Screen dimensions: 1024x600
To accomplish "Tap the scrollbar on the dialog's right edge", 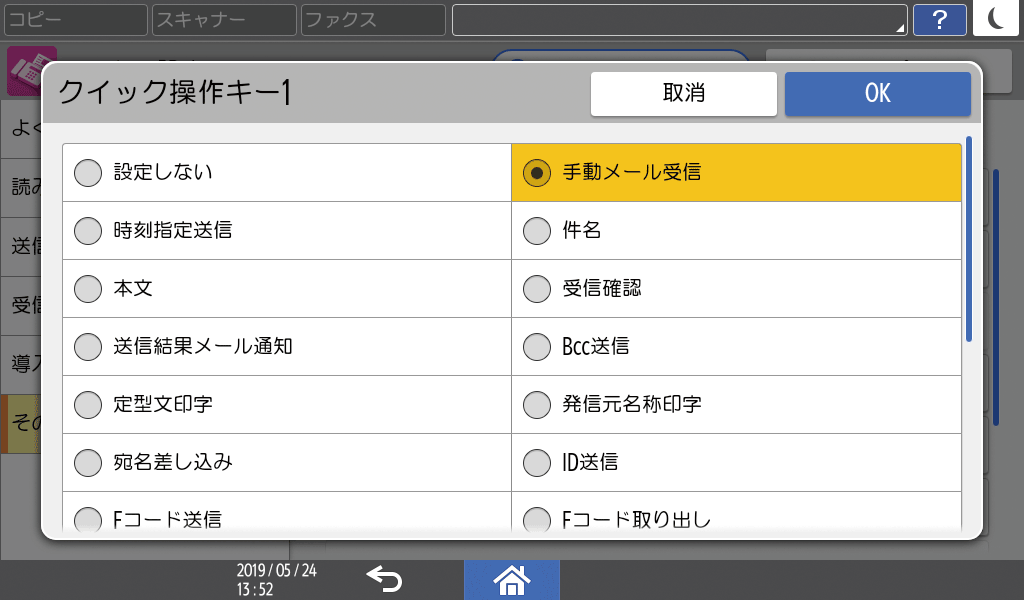I will (x=972, y=230).
